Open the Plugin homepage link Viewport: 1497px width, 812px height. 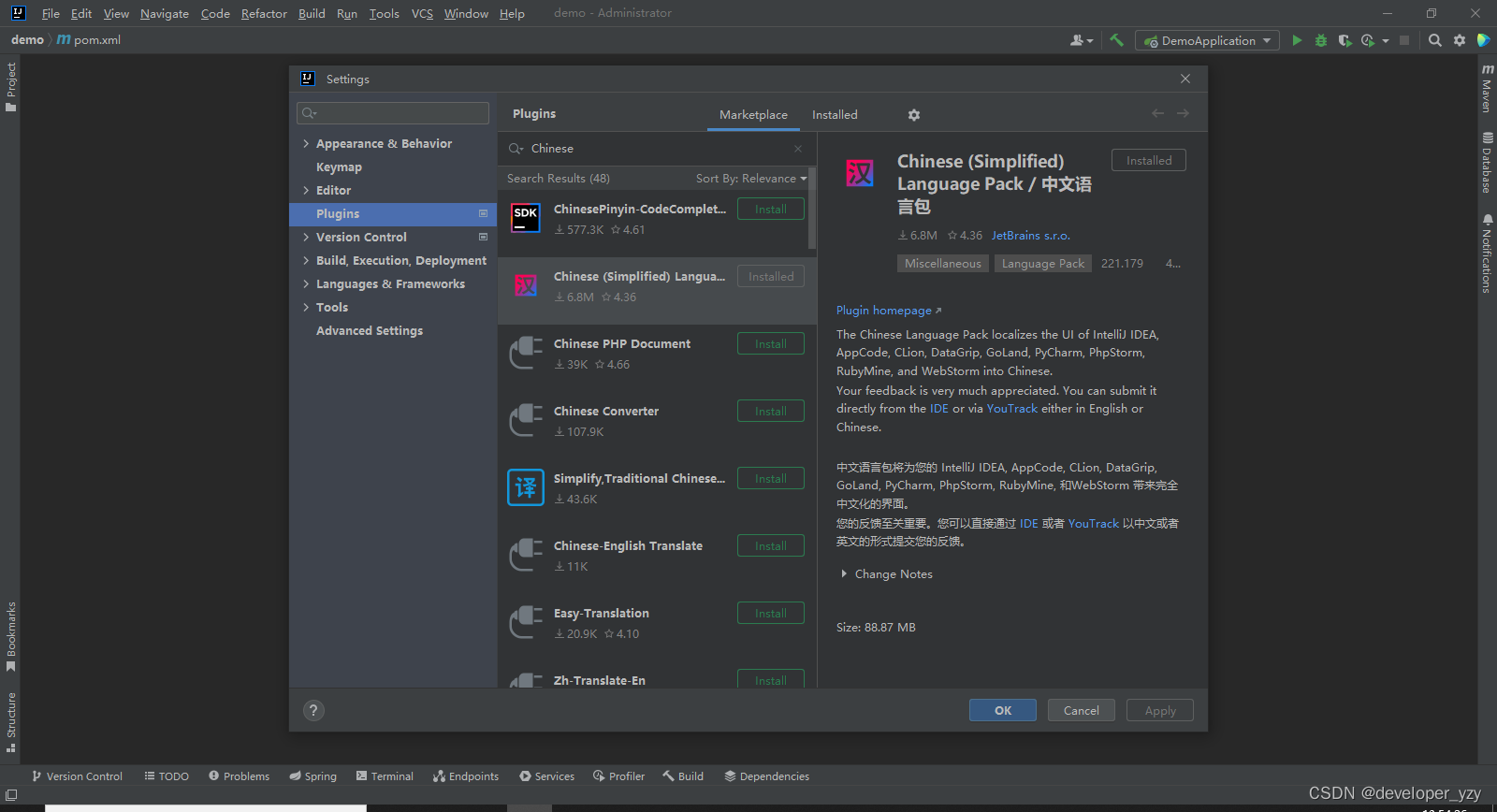pyautogui.click(x=889, y=311)
